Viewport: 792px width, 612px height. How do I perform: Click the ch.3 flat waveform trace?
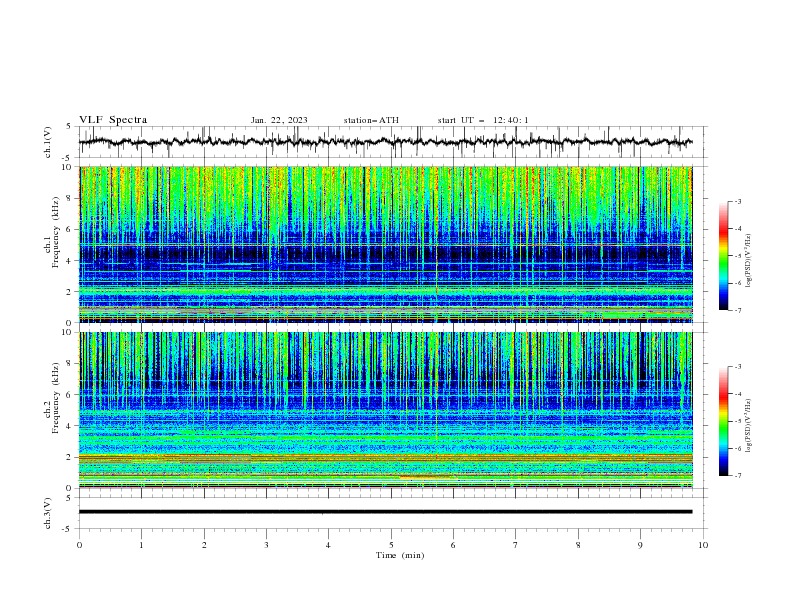tap(385, 512)
